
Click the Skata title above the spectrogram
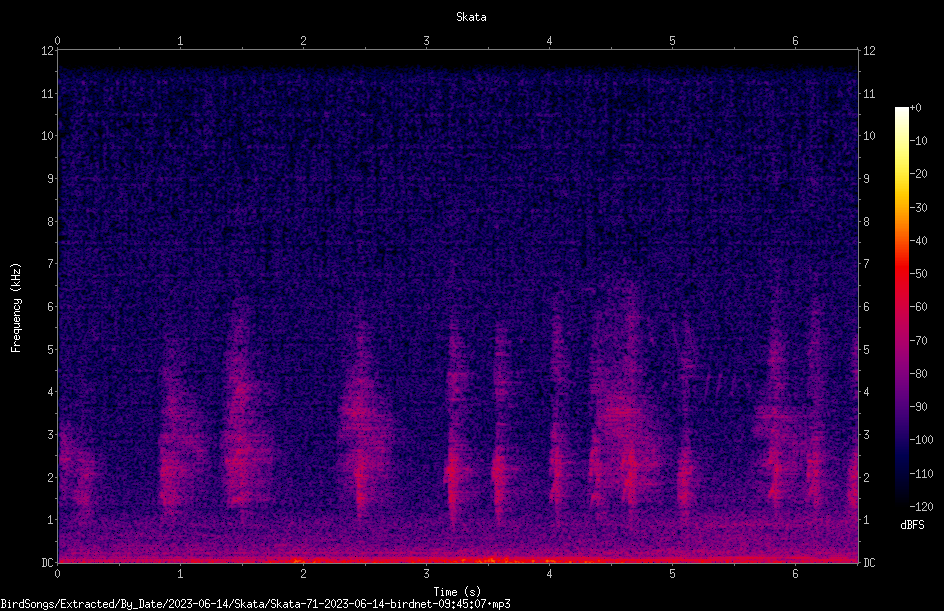(x=471, y=17)
